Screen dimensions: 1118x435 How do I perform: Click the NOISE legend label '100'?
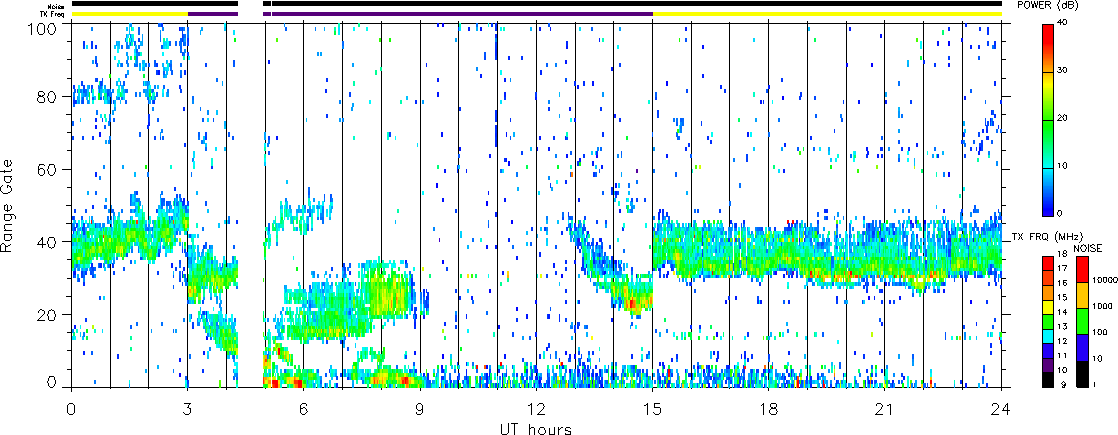[x=1099, y=332]
